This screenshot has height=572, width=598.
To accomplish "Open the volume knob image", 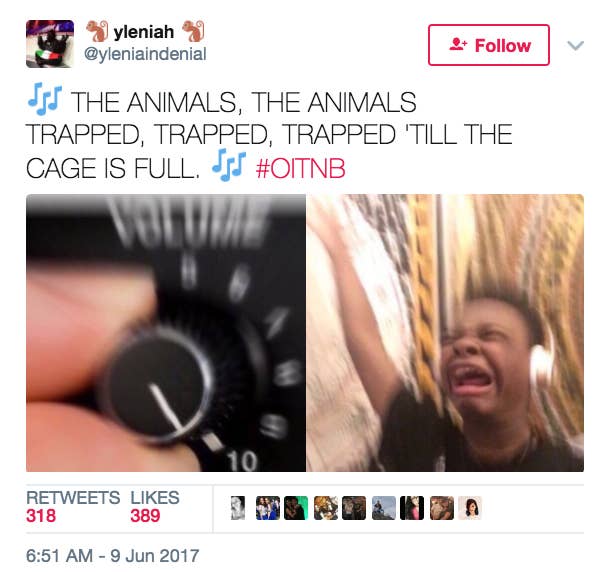I will 166,333.
